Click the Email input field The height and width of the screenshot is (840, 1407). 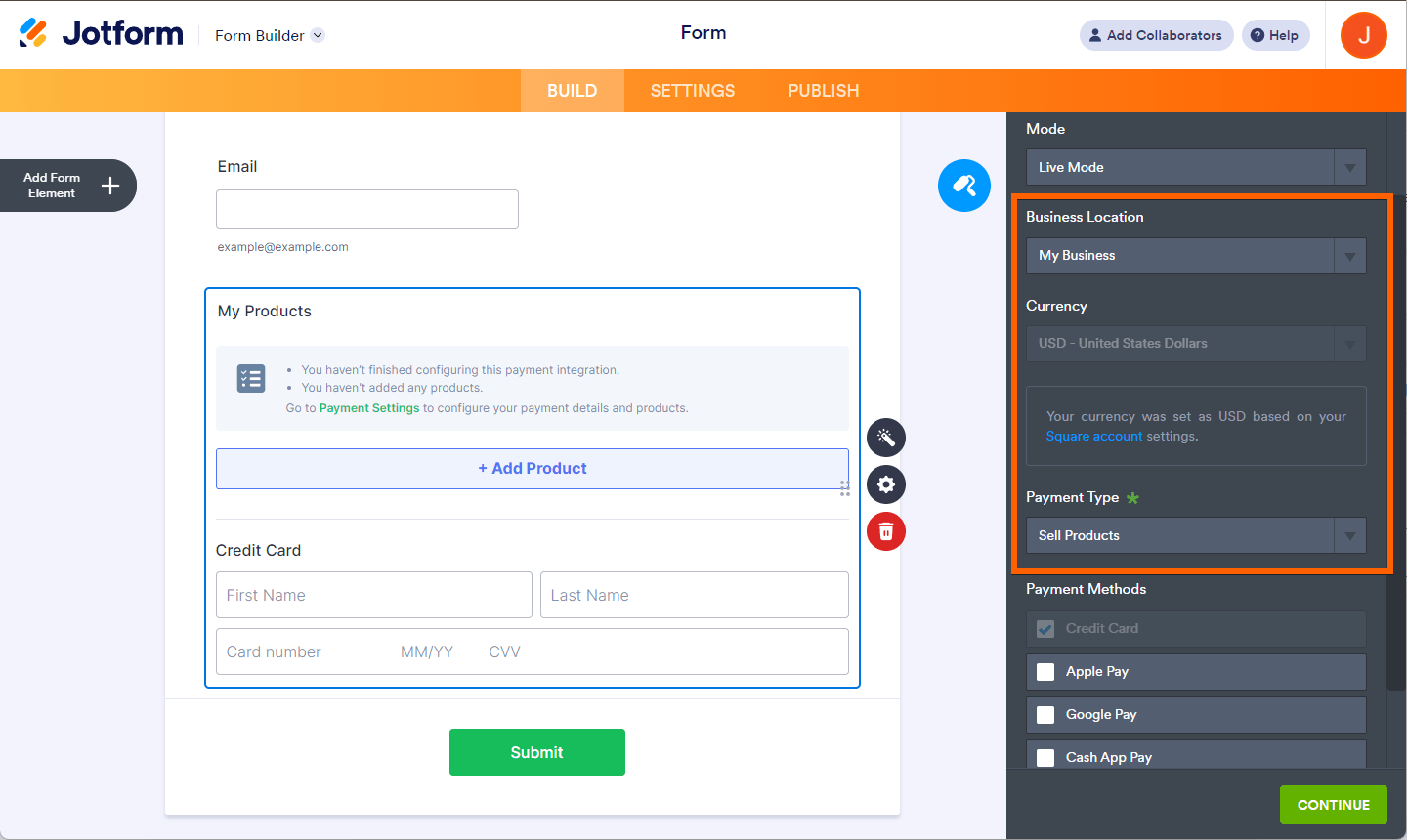[x=367, y=209]
